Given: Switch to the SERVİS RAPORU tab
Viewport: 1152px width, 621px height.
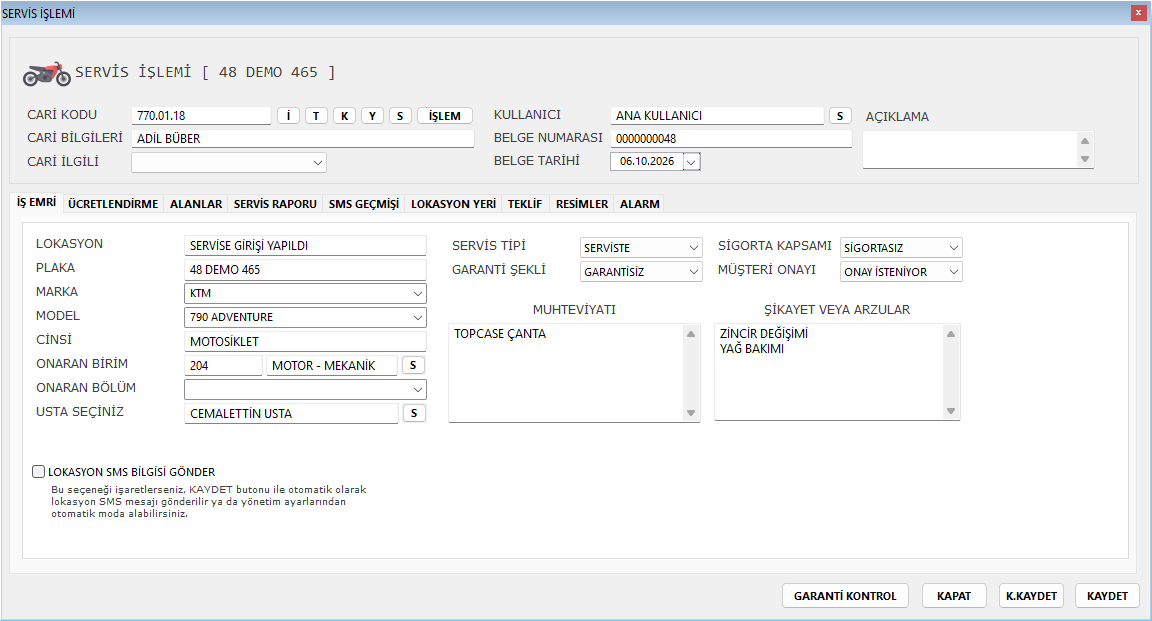Looking at the screenshot, I should coord(276,204).
